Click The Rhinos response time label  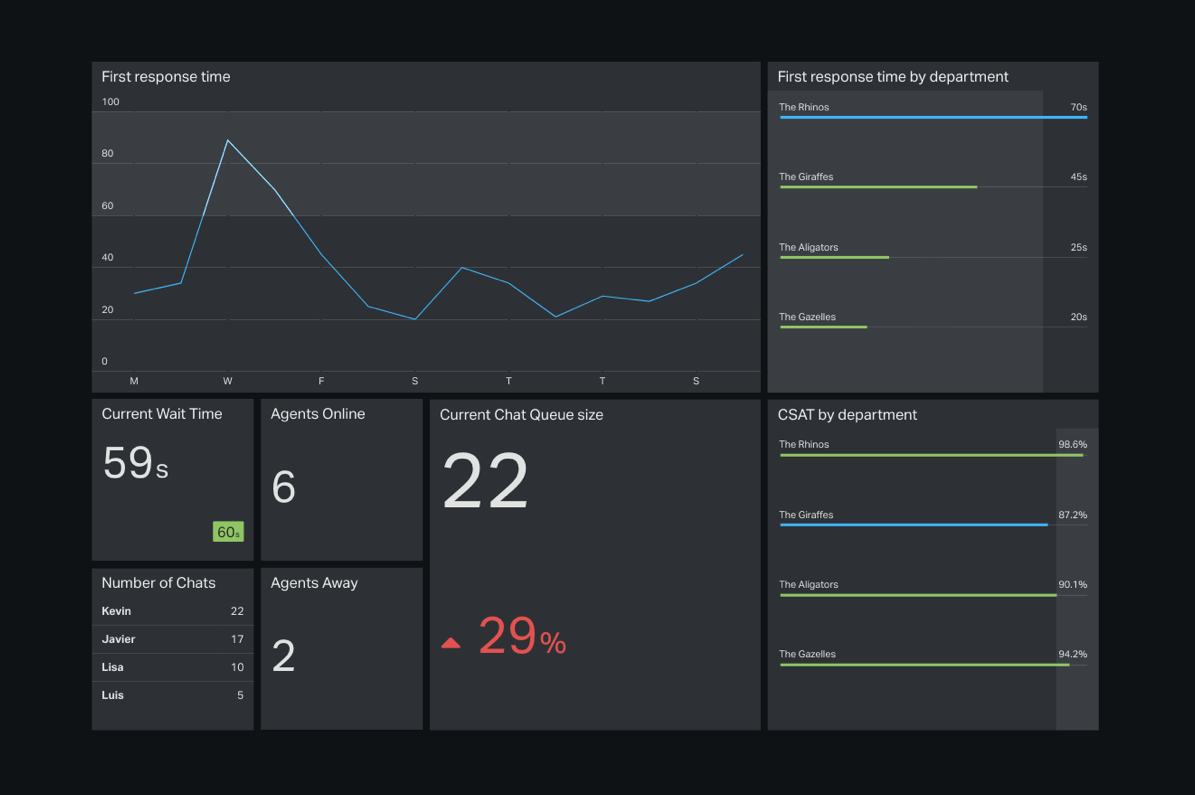pyautogui.click(x=804, y=107)
